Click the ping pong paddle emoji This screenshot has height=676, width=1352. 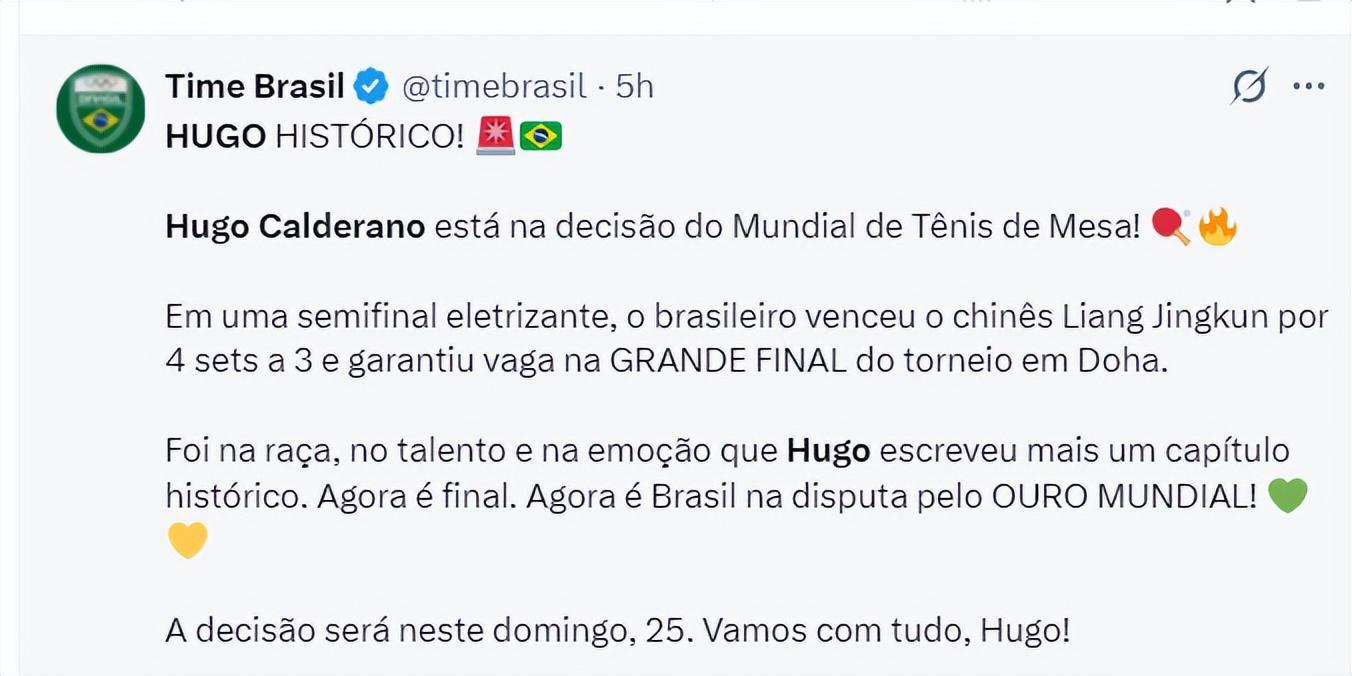[1171, 227]
